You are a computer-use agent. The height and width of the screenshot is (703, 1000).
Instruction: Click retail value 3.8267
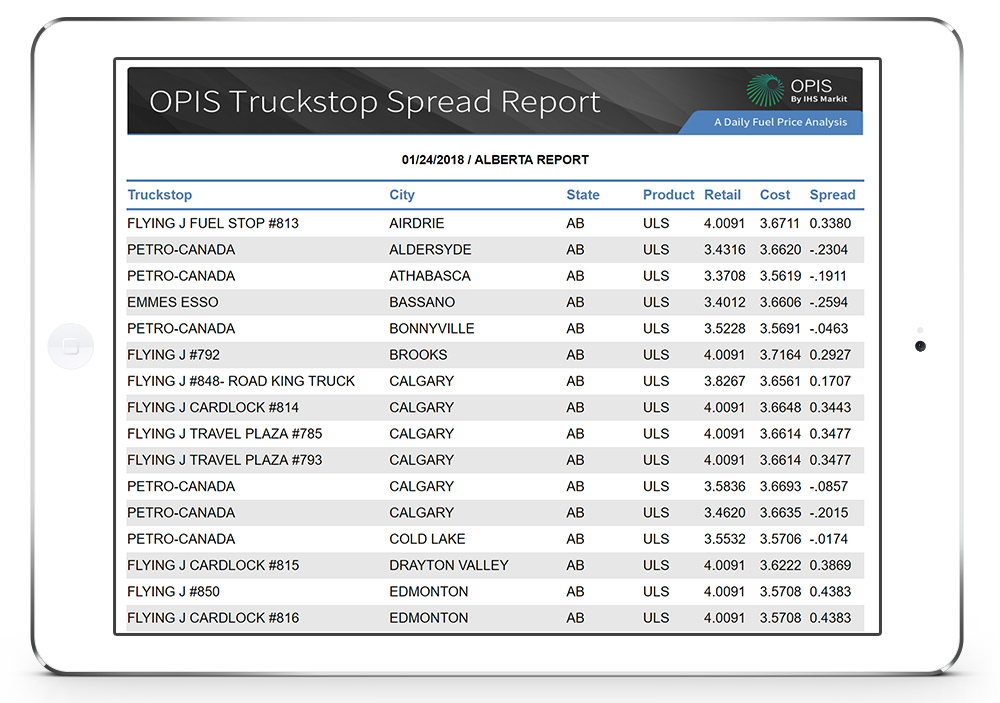click(x=724, y=381)
